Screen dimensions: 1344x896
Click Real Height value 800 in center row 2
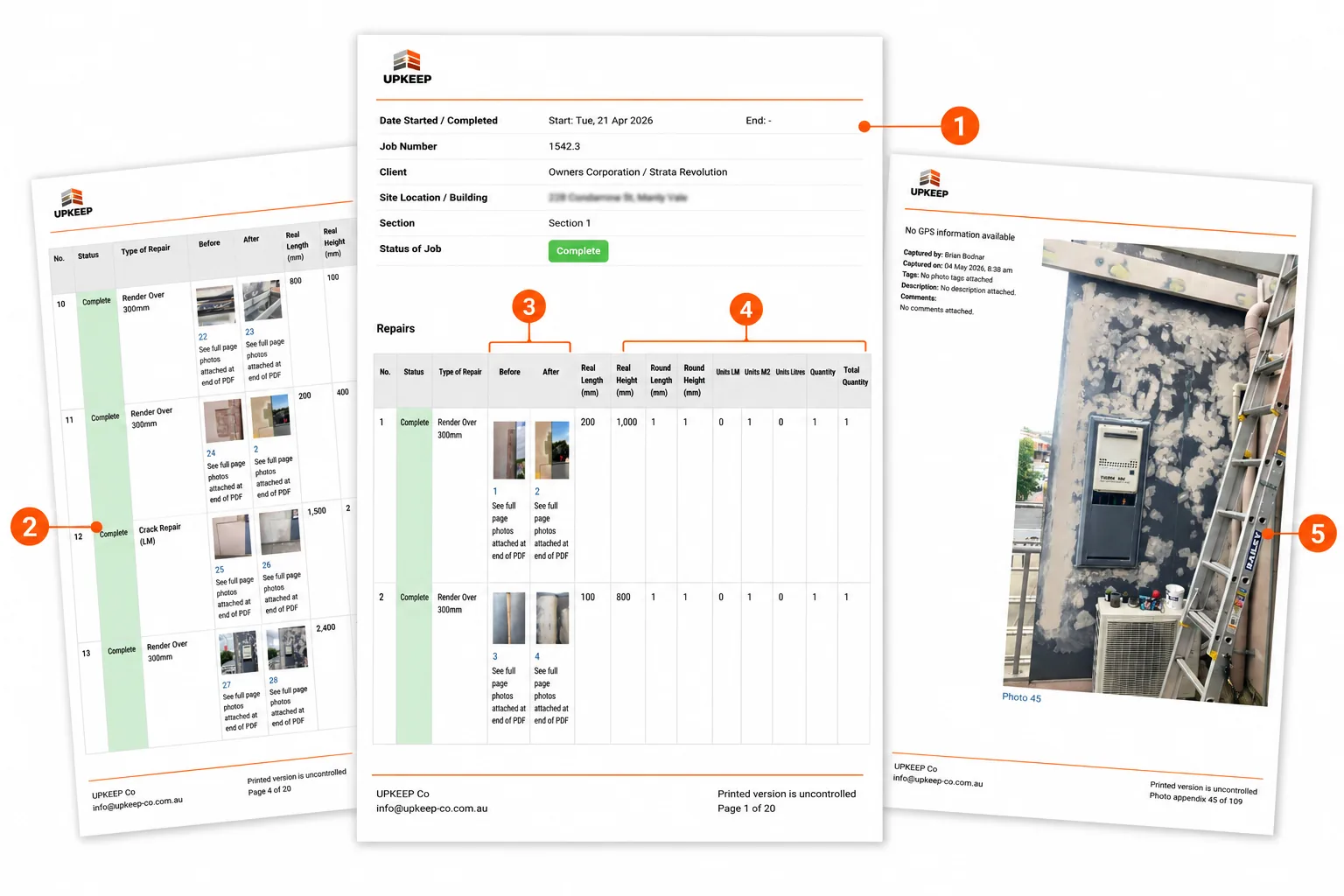[x=623, y=598]
